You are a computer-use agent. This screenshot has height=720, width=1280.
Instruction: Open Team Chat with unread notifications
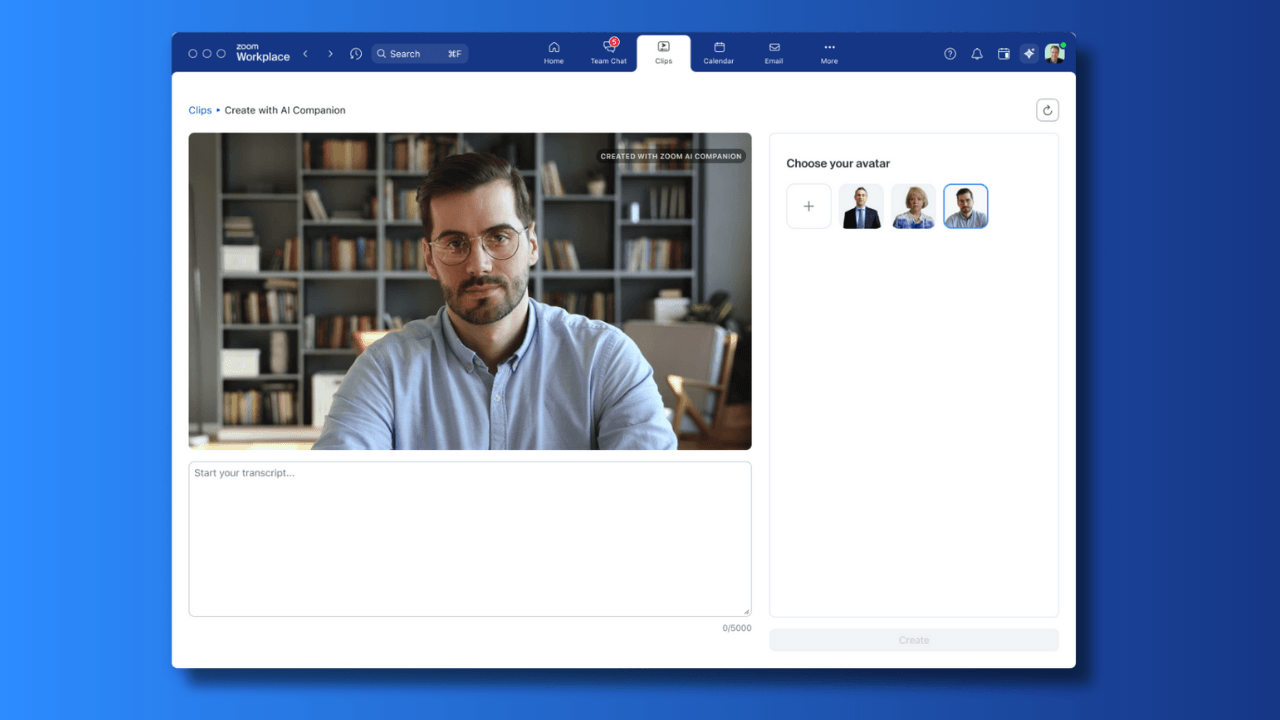point(608,52)
